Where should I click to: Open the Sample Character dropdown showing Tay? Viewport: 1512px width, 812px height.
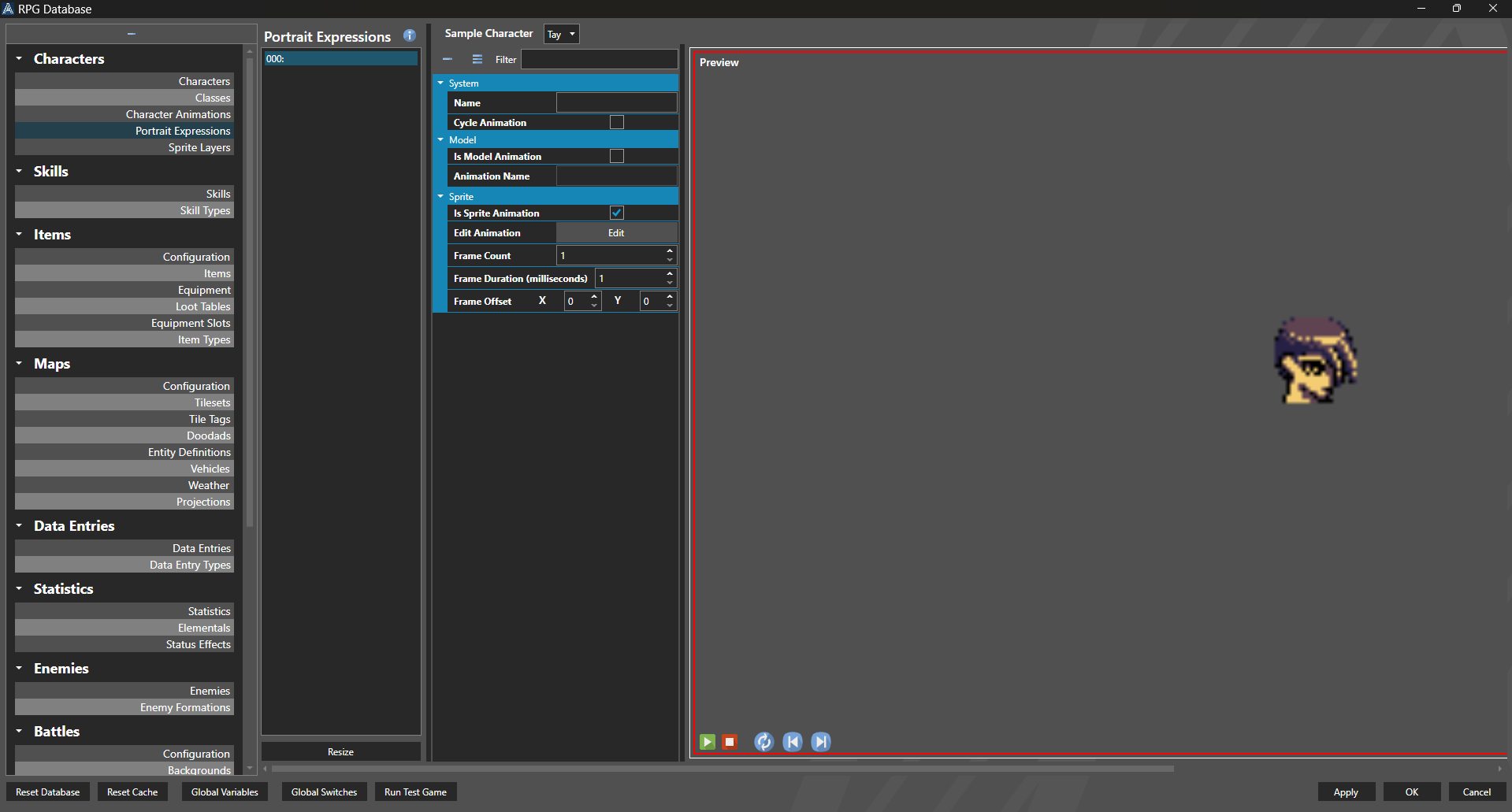(561, 34)
